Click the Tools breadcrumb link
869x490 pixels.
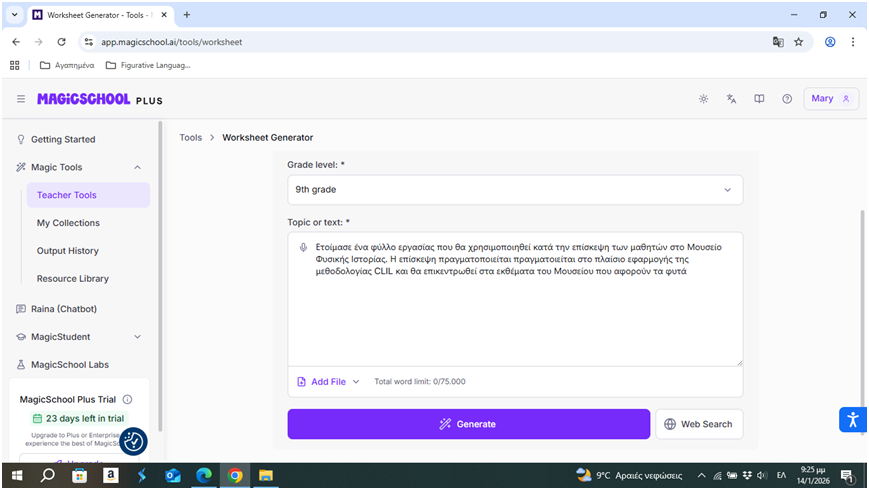click(x=190, y=137)
